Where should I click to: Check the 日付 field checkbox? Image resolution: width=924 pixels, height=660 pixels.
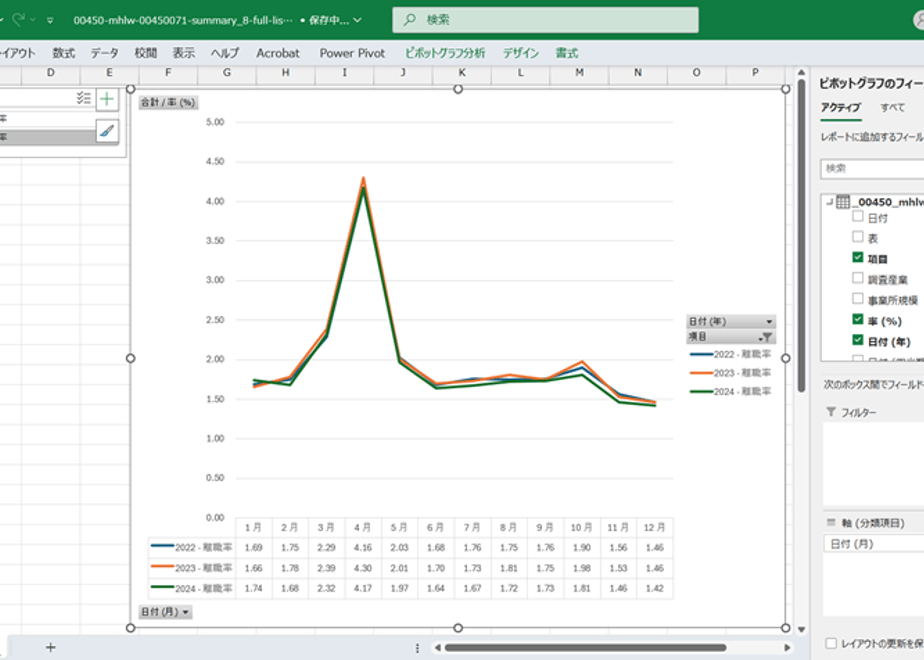click(x=858, y=217)
